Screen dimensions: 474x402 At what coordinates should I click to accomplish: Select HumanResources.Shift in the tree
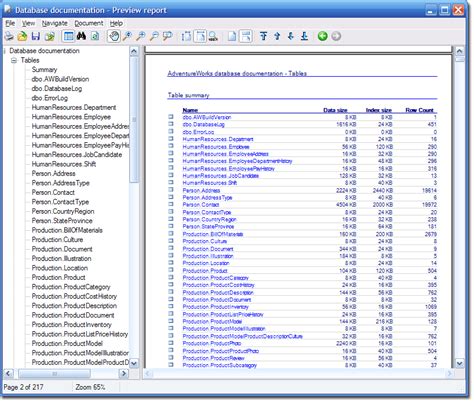point(64,164)
